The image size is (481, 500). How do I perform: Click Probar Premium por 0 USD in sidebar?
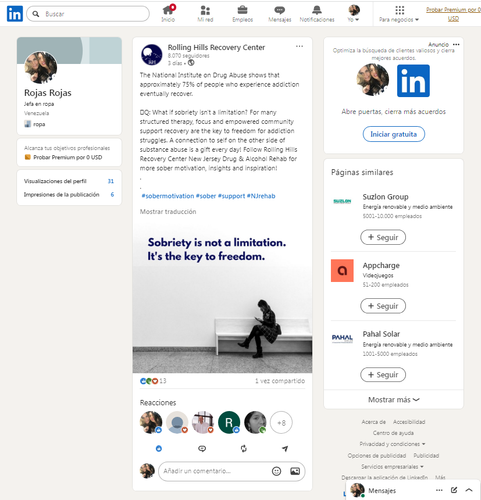(63, 157)
